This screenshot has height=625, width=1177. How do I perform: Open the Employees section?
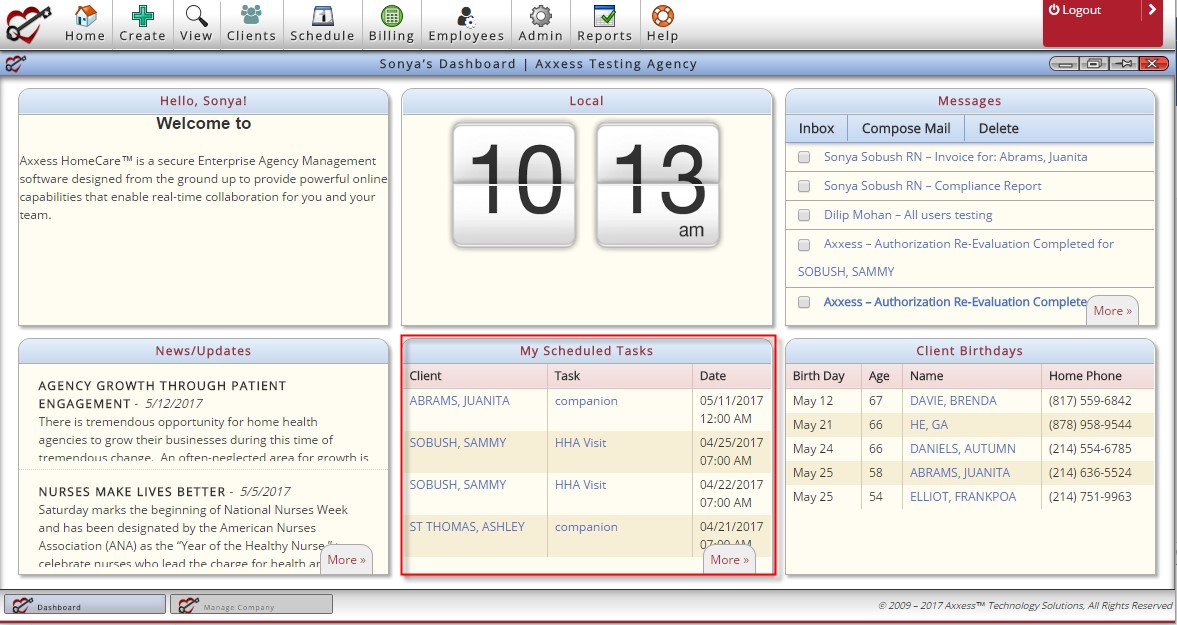point(465,20)
